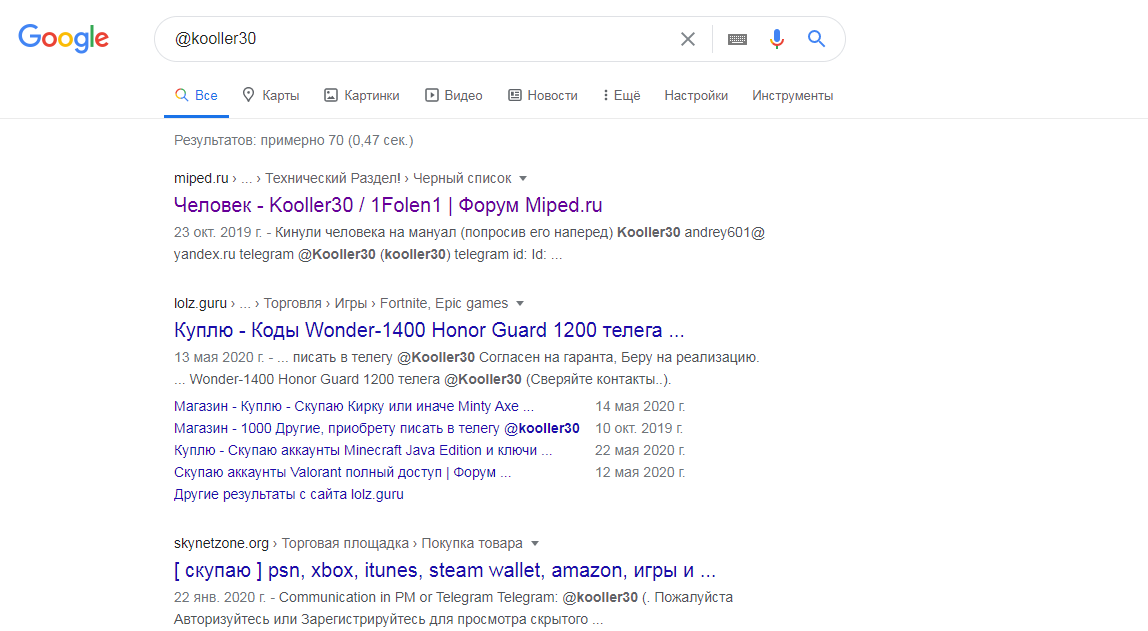Click the 10 окт. 2019 г. date
Viewport: 1148px width, 631px height.
(x=638, y=428)
